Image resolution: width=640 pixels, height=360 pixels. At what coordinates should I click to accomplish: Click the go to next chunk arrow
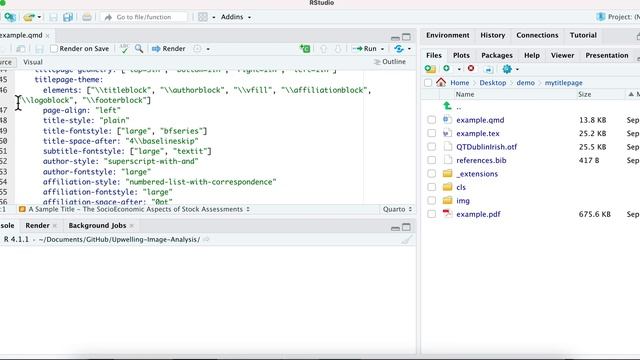[338, 49]
